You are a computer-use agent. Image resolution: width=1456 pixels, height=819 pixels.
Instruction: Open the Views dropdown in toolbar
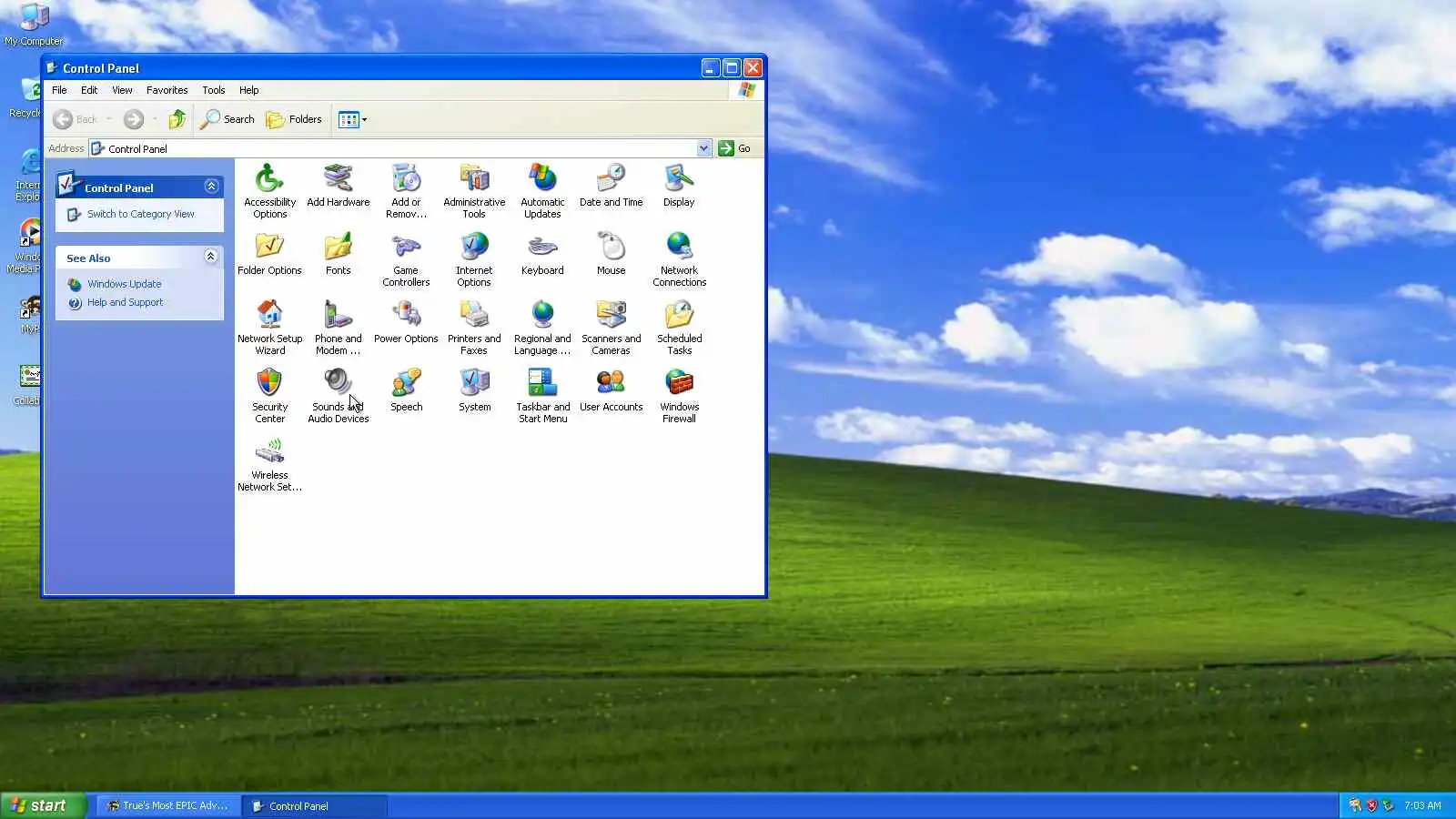tap(353, 119)
